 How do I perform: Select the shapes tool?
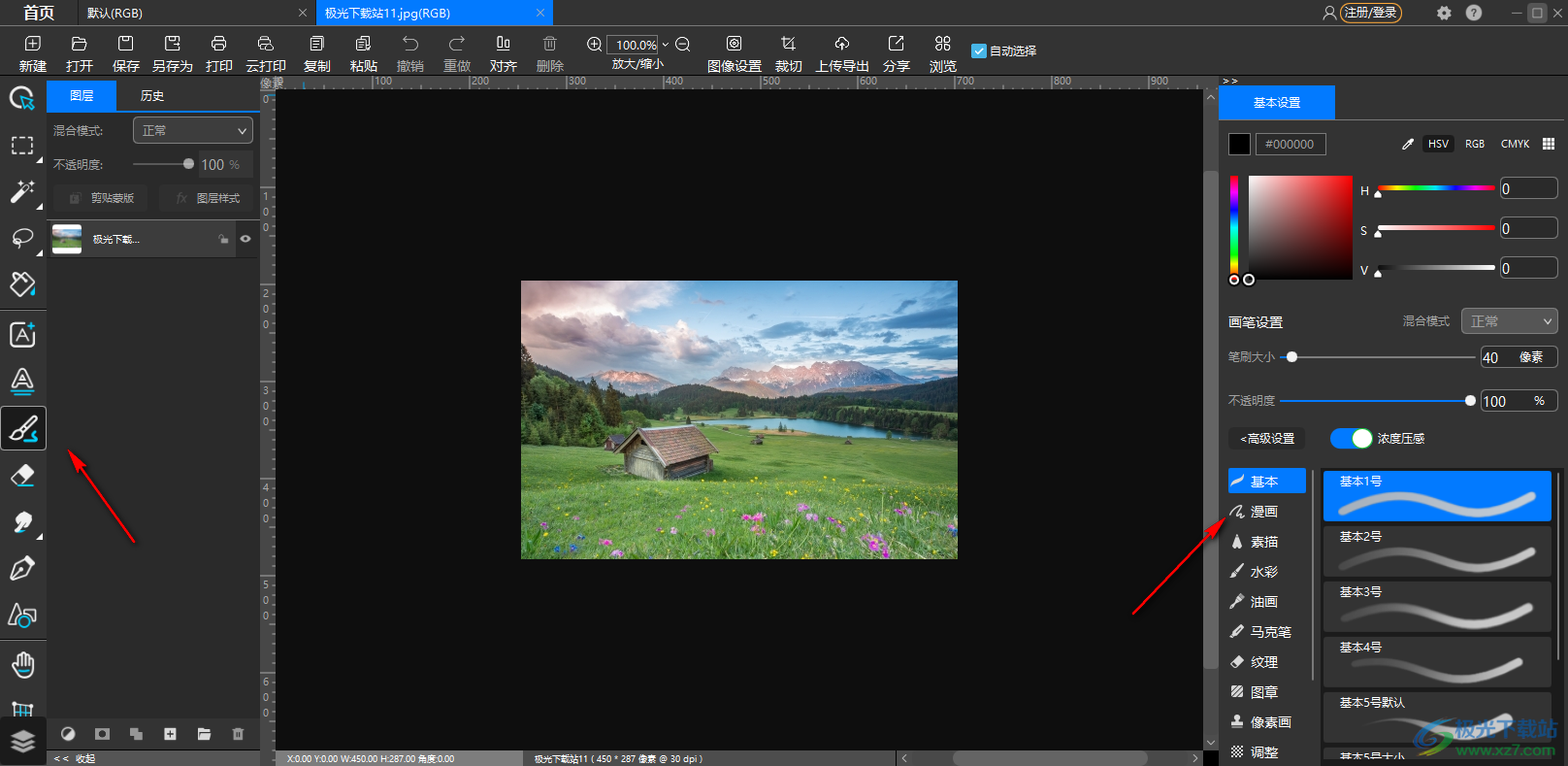click(22, 616)
